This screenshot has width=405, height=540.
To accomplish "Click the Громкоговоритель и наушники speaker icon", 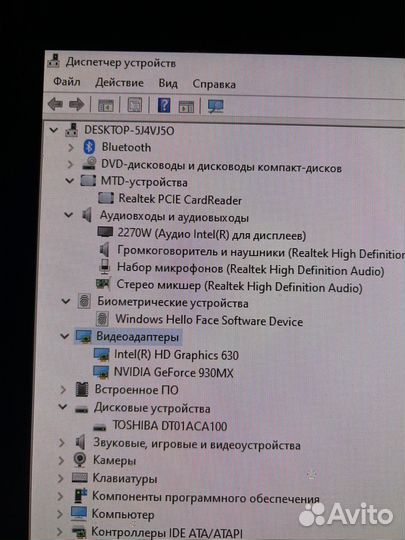I will [104, 249].
